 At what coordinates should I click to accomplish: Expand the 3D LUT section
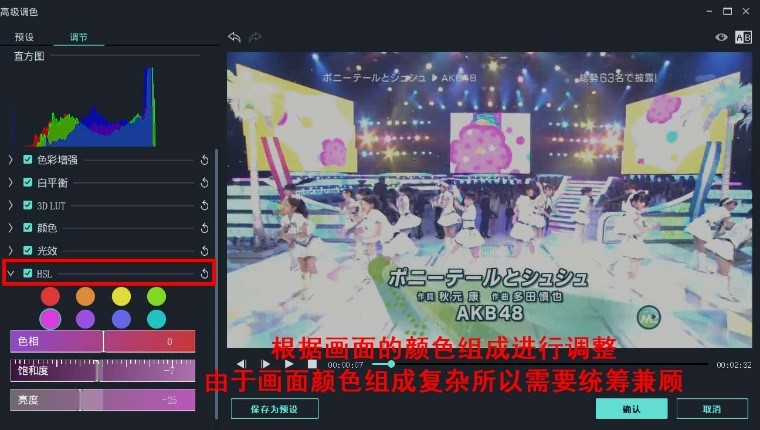(11, 205)
